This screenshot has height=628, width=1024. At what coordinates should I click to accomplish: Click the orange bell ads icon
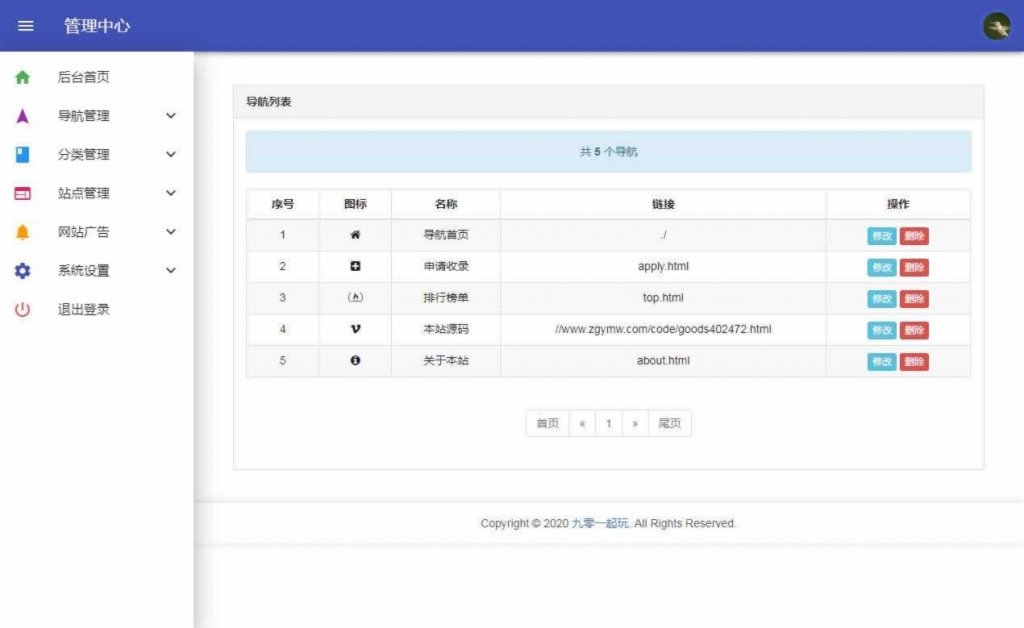click(22, 232)
